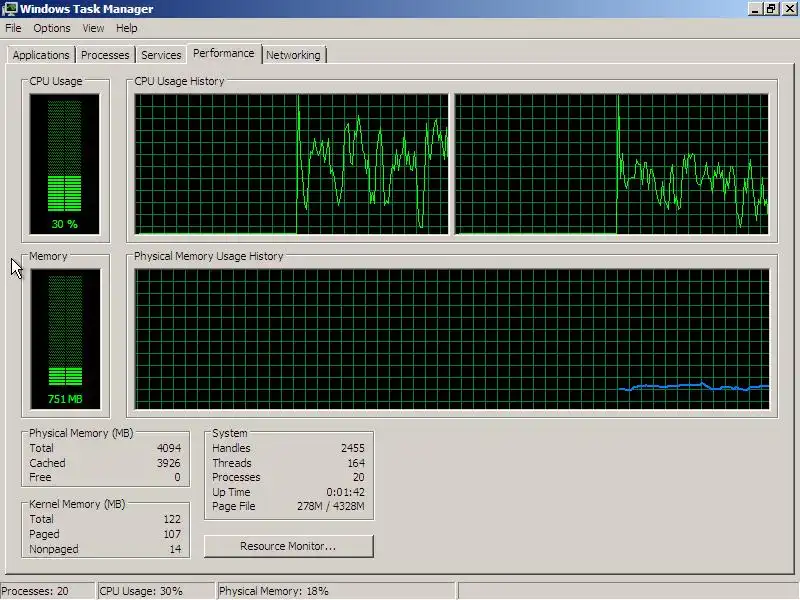The width and height of the screenshot is (800, 600).
Task: Click the Physical Memory Usage History graph
Action: coord(452,339)
